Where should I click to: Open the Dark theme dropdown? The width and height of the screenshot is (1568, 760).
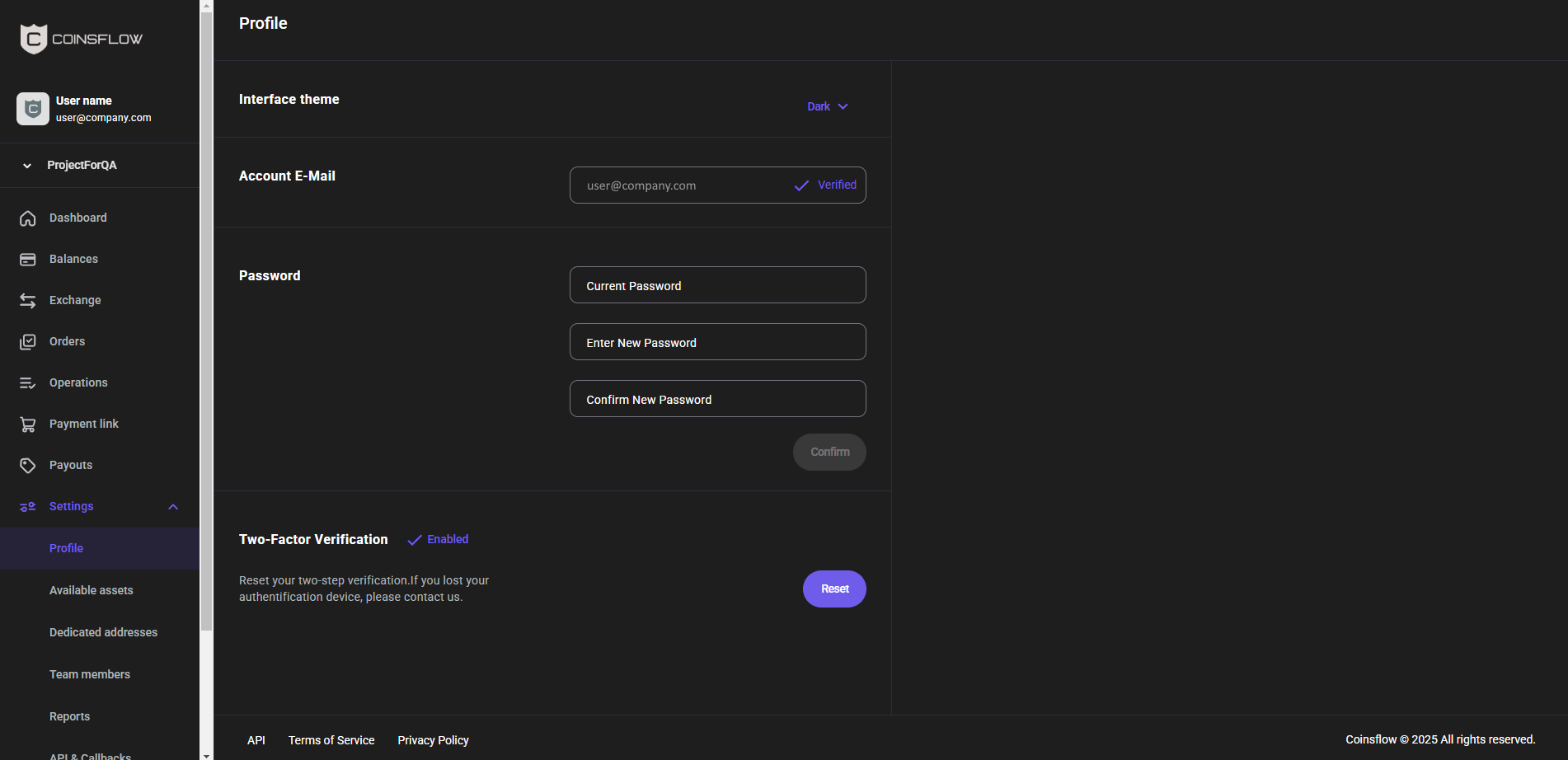(827, 106)
